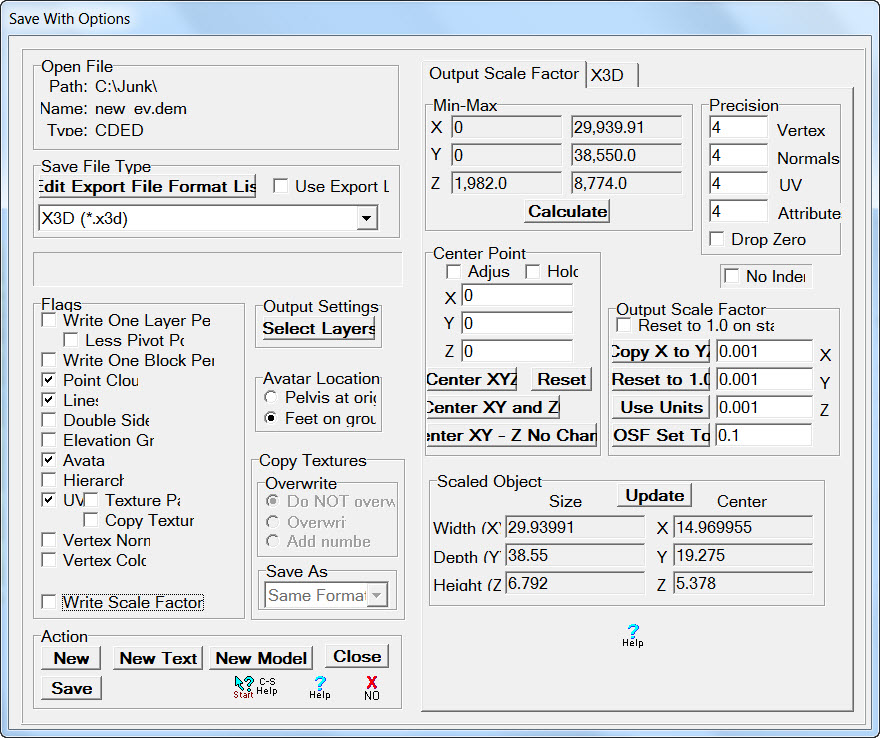This screenshot has width=880, height=738.
Task: Click Vertex precision input field
Action: (x=738, y=127)
